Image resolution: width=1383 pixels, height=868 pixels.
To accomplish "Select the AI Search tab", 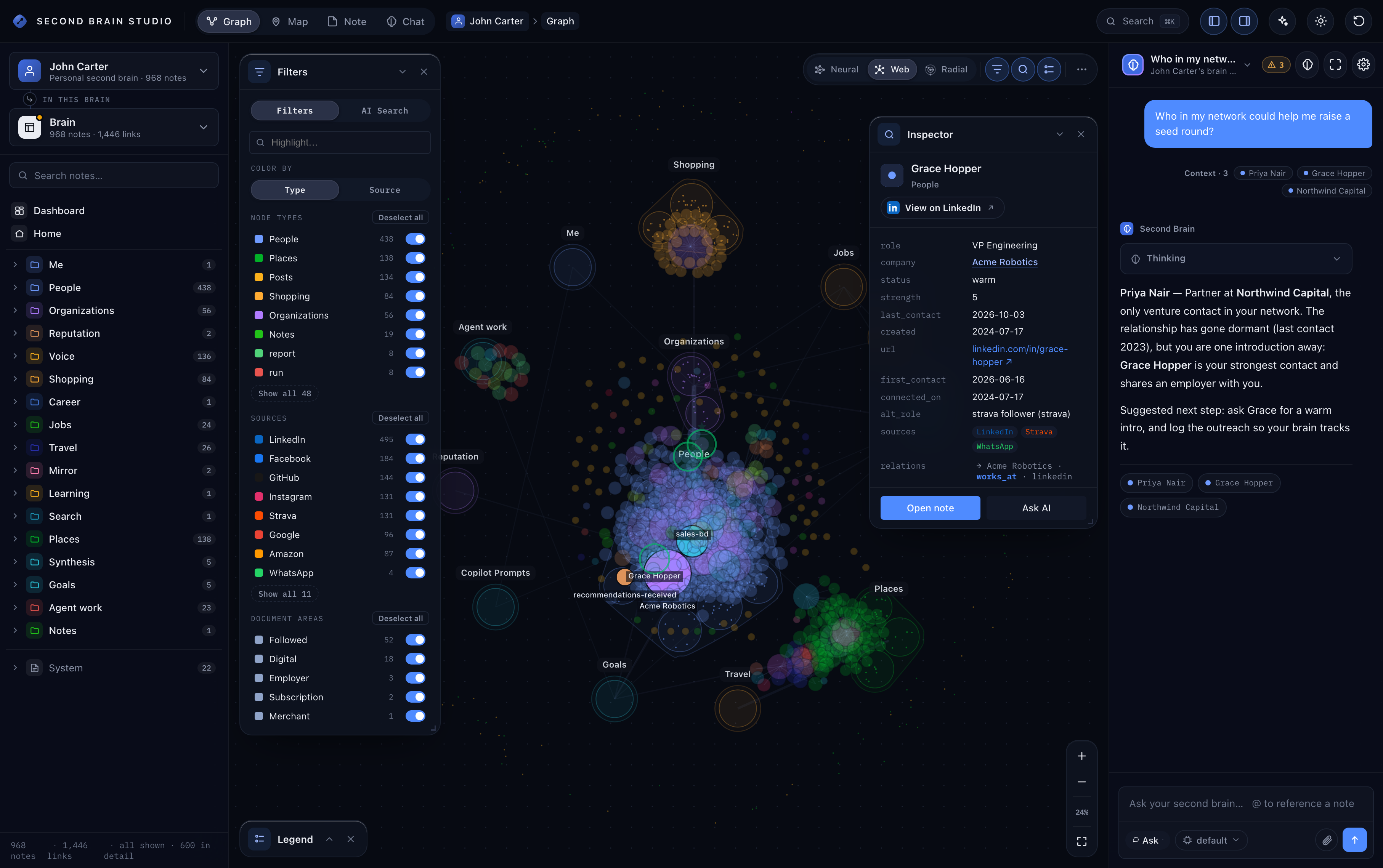I will pyautogui.click(x=385, y=110).
